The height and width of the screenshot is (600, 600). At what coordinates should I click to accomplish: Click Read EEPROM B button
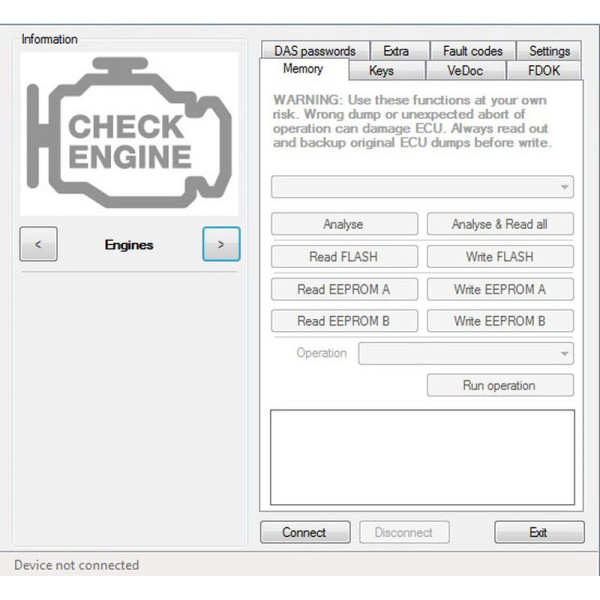(343, 321)
